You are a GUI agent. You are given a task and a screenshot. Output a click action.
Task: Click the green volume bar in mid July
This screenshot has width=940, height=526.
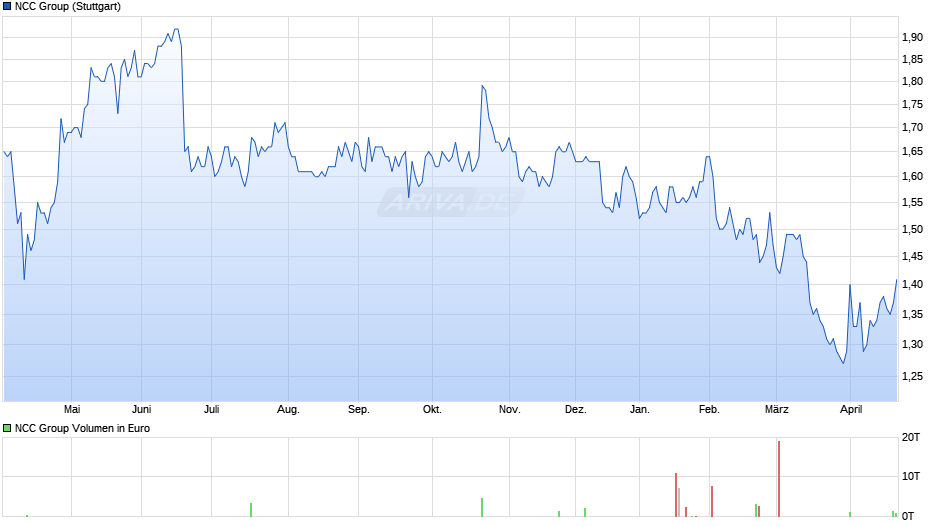pos(251,510)
